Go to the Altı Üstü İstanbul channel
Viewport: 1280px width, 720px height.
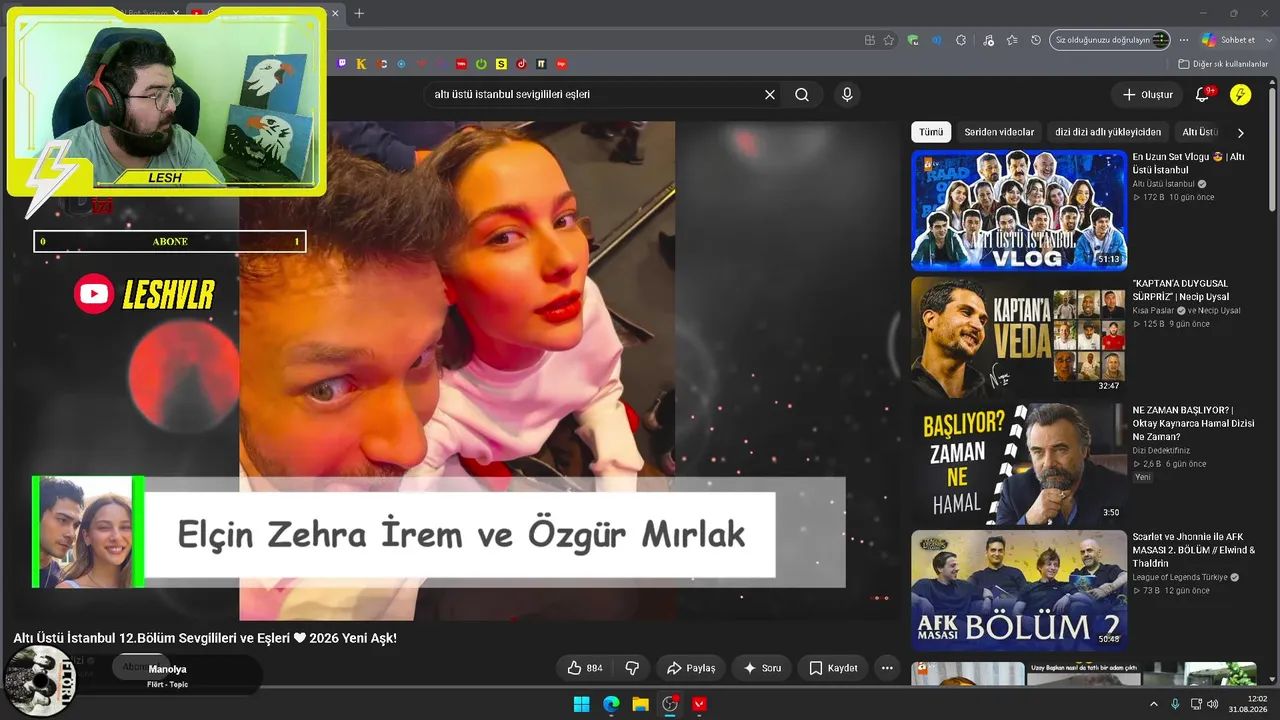[1163, 184]
